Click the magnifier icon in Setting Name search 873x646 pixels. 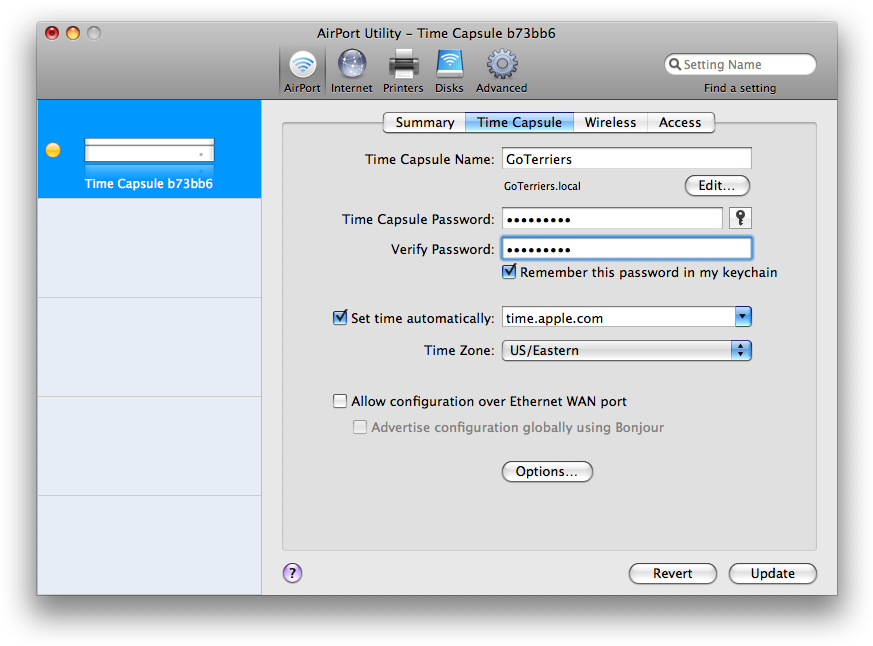(675, 64)
